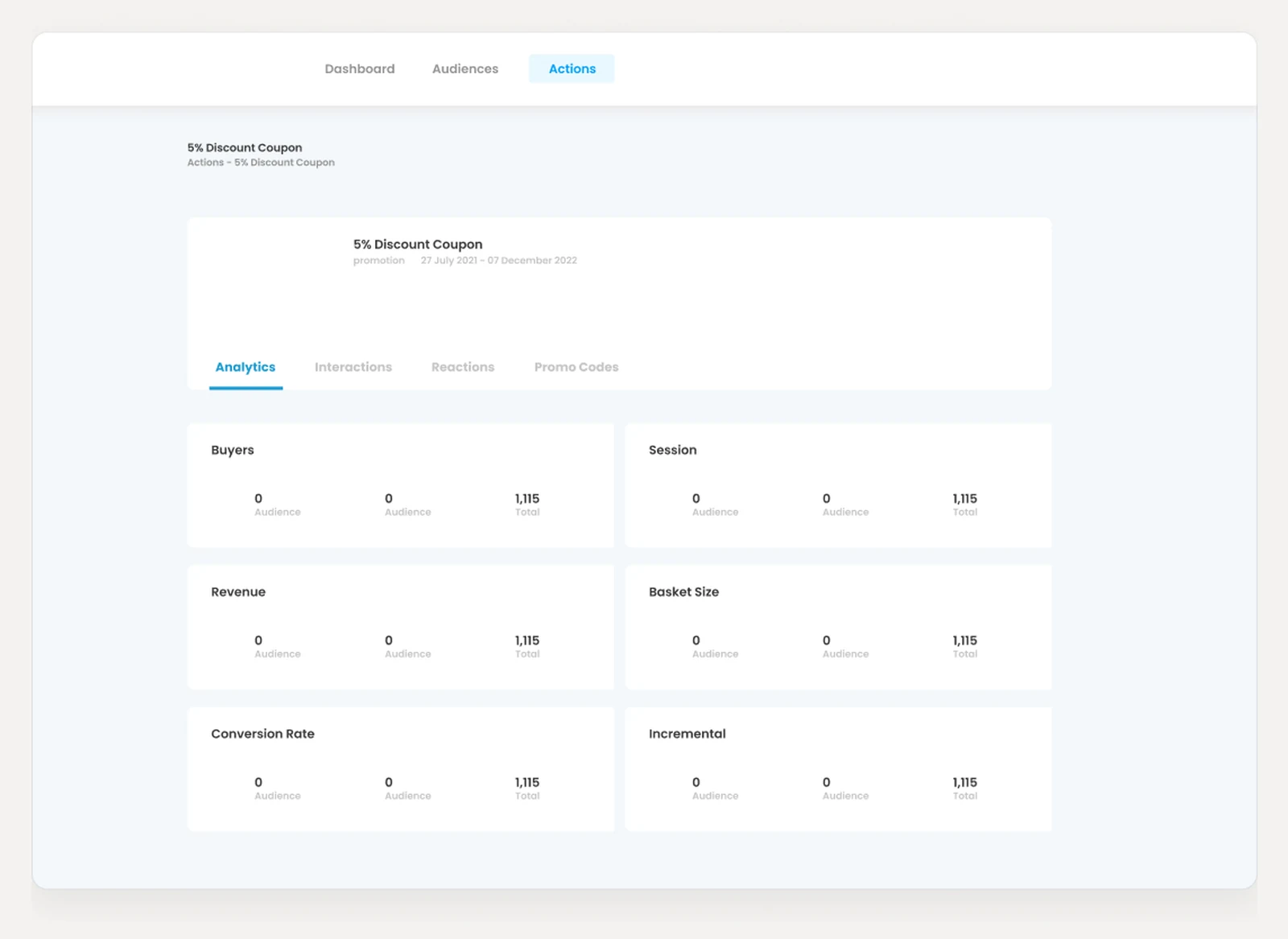Click the second Audience value in Buyers
Screen dimensions: 1288x939
(x=389, y=499)
